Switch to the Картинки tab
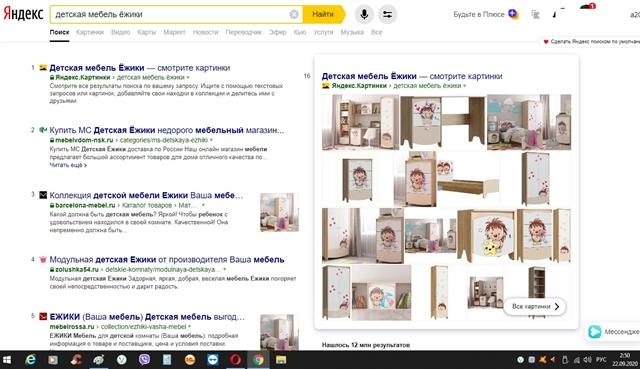 coord(90,32)
